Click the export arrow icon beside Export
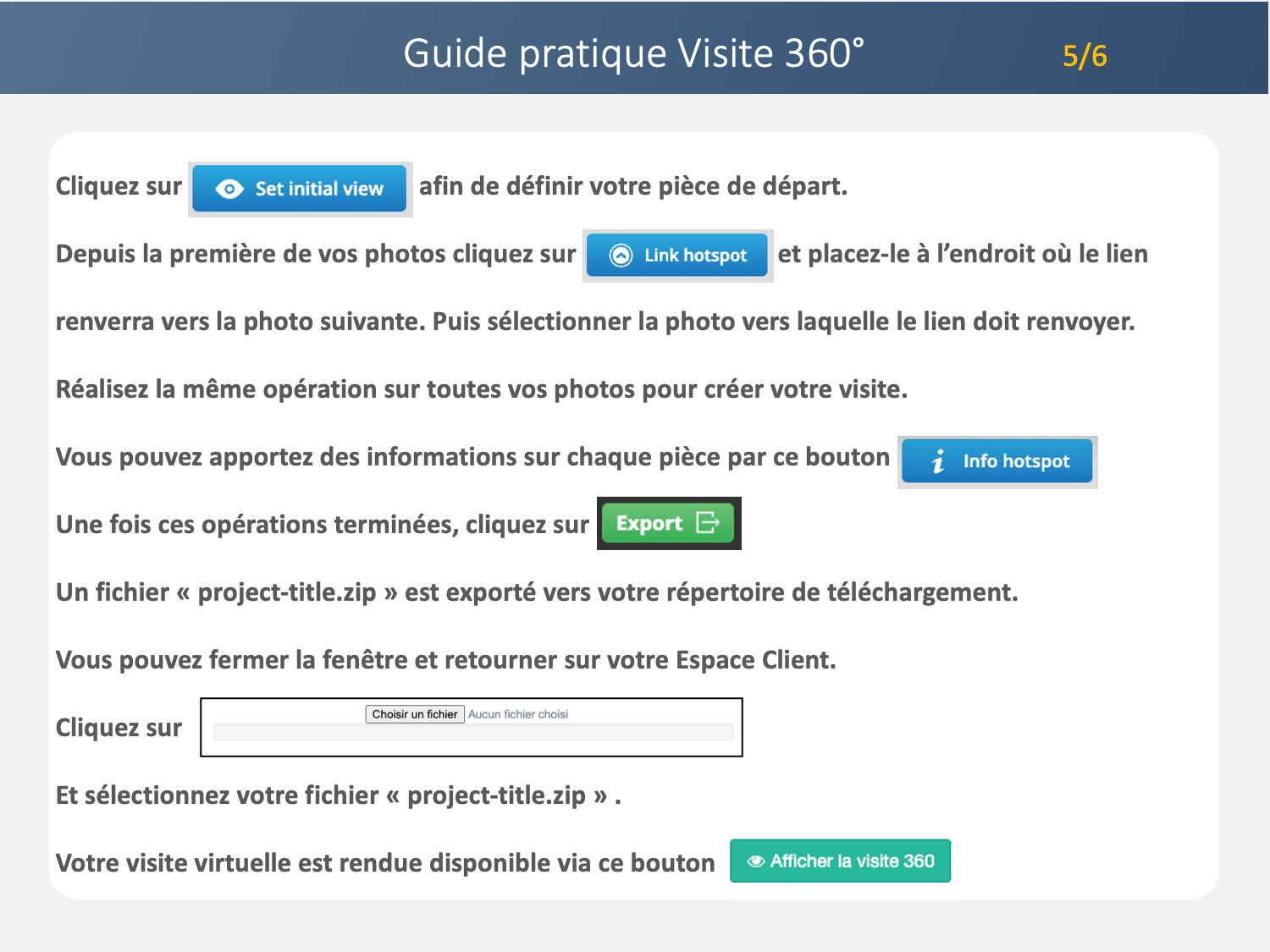The height and width of the screenshot is (952, 1270). [708, 523]
